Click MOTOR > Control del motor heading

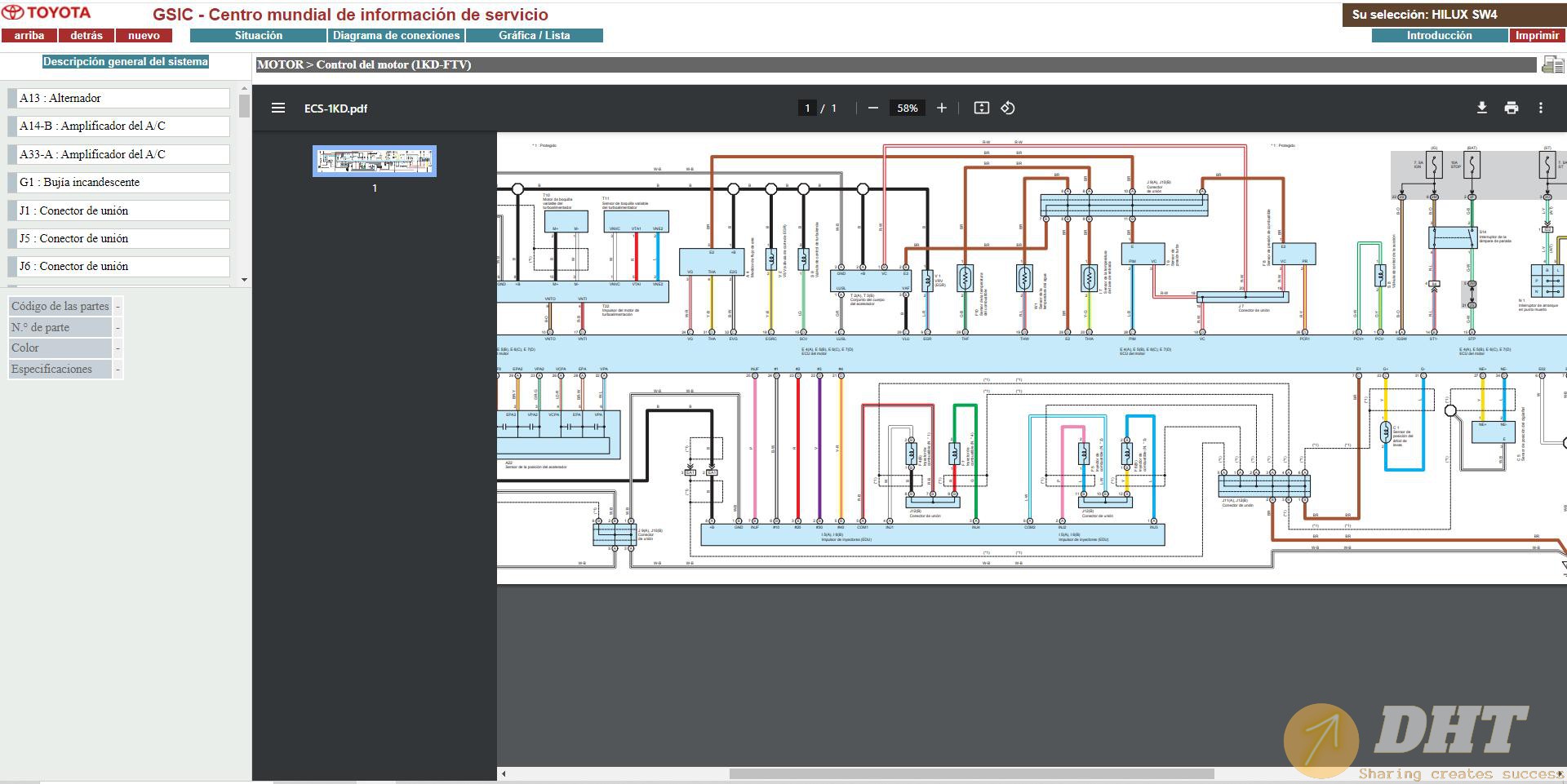(364, 64)
